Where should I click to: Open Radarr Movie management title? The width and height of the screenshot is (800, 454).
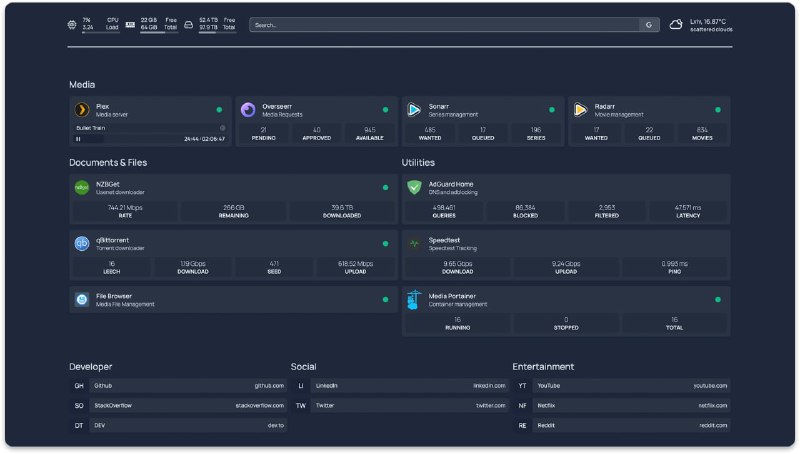(619, 110)
